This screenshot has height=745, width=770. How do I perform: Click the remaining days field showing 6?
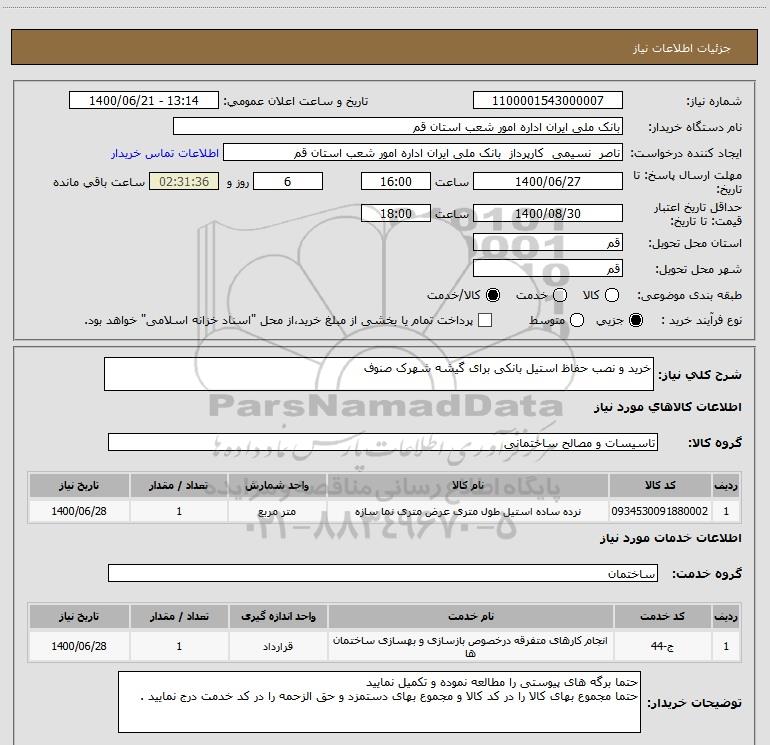click(288, 181)
